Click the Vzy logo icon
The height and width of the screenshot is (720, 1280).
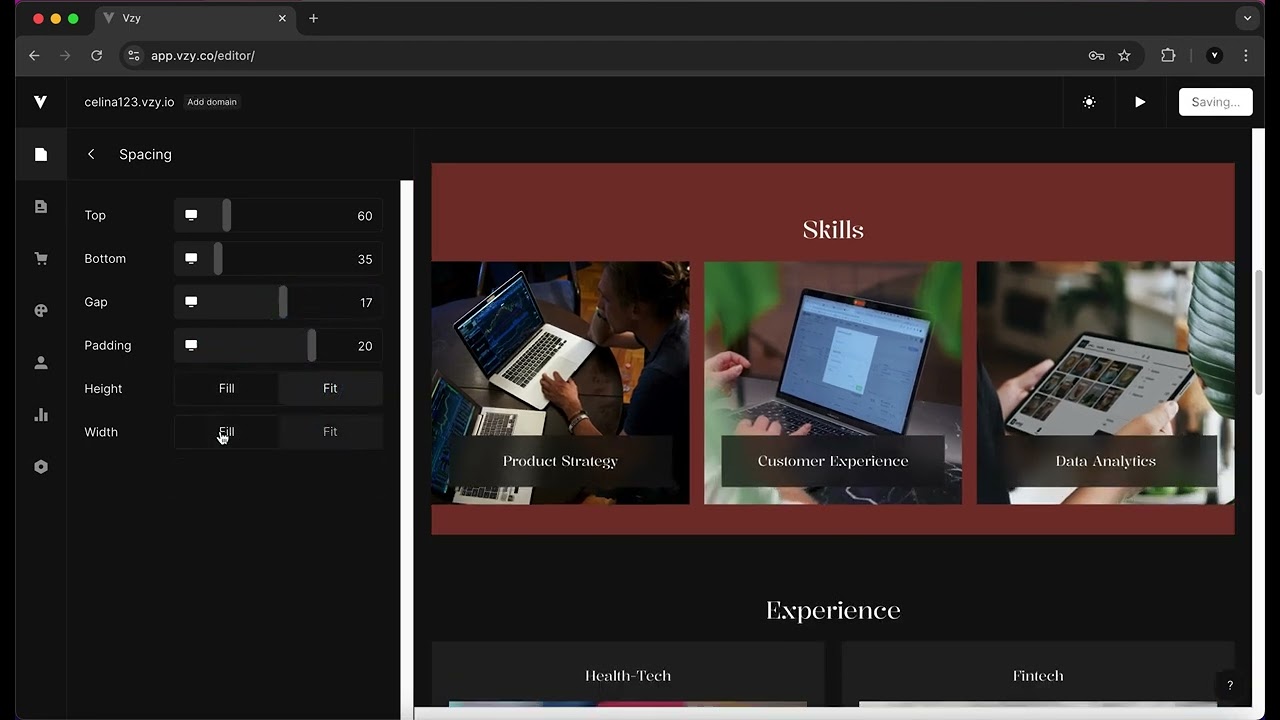pos(40,102)
